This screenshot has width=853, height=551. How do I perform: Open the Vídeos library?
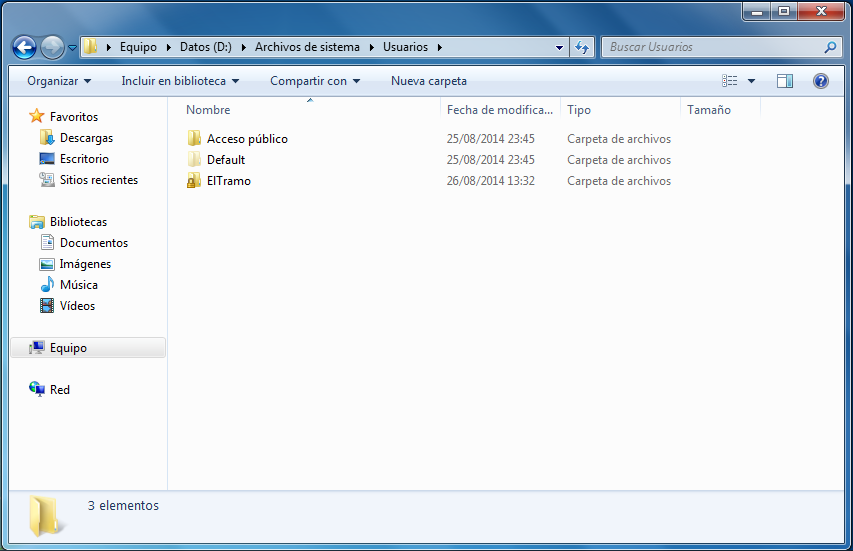tap(77, 306)
